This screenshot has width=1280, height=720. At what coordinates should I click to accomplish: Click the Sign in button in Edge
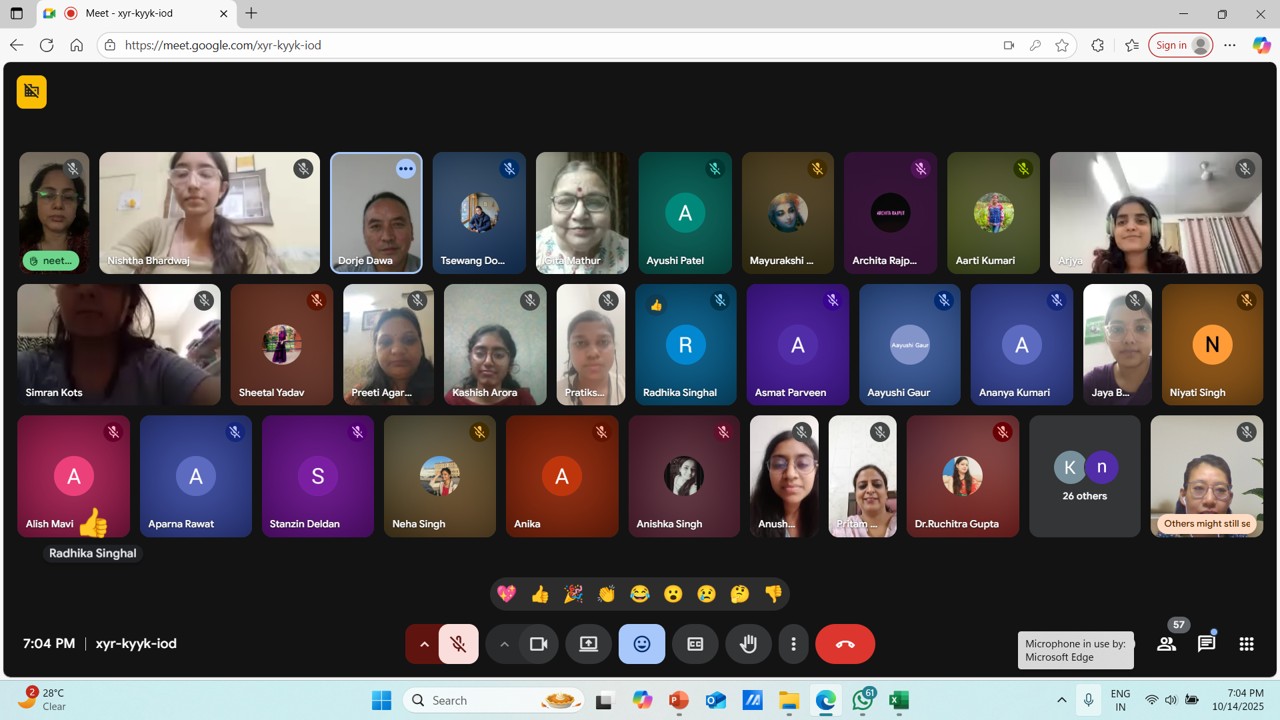click(x=1180, y=45)
